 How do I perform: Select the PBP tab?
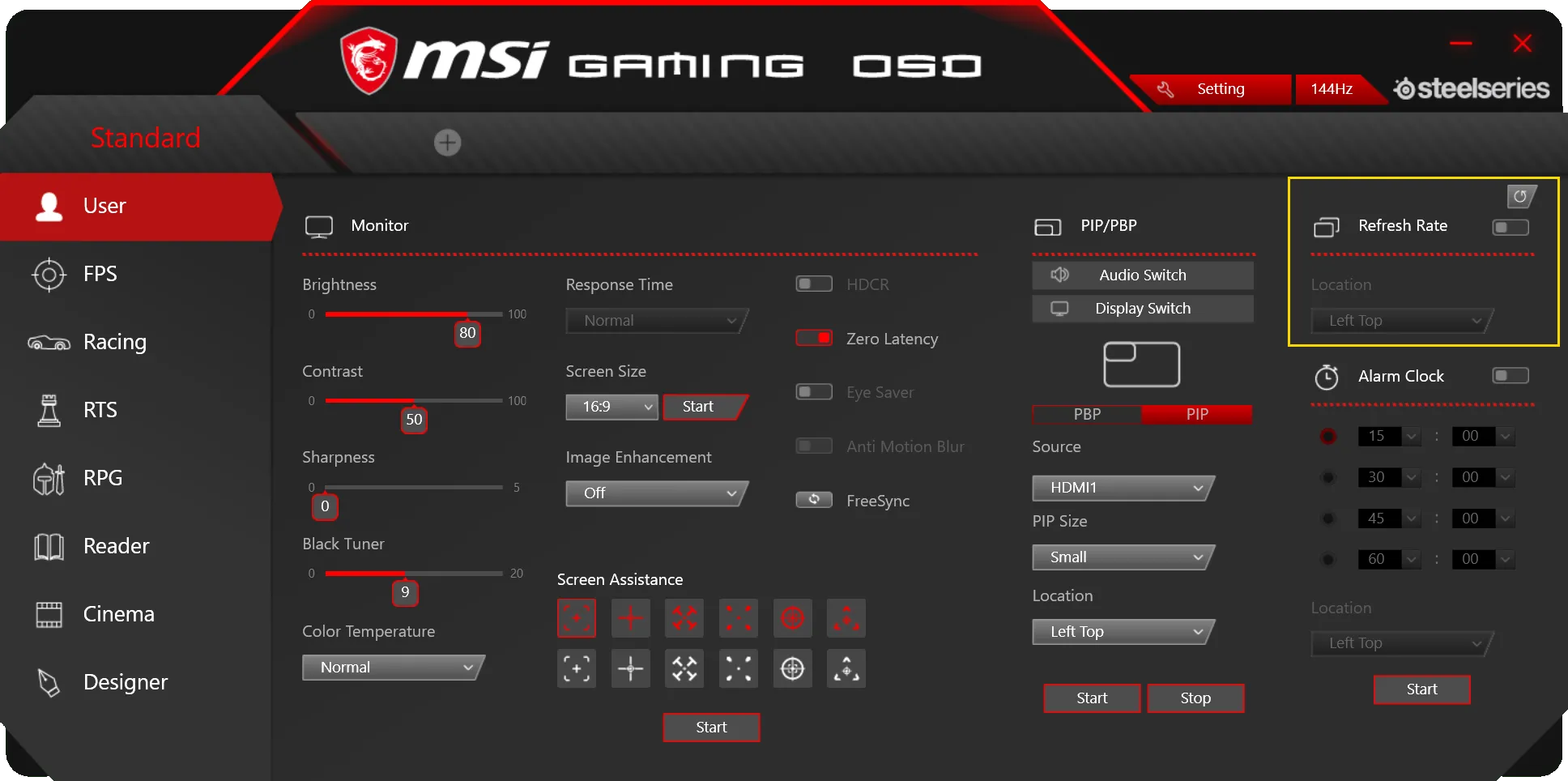coord(1087,414)
